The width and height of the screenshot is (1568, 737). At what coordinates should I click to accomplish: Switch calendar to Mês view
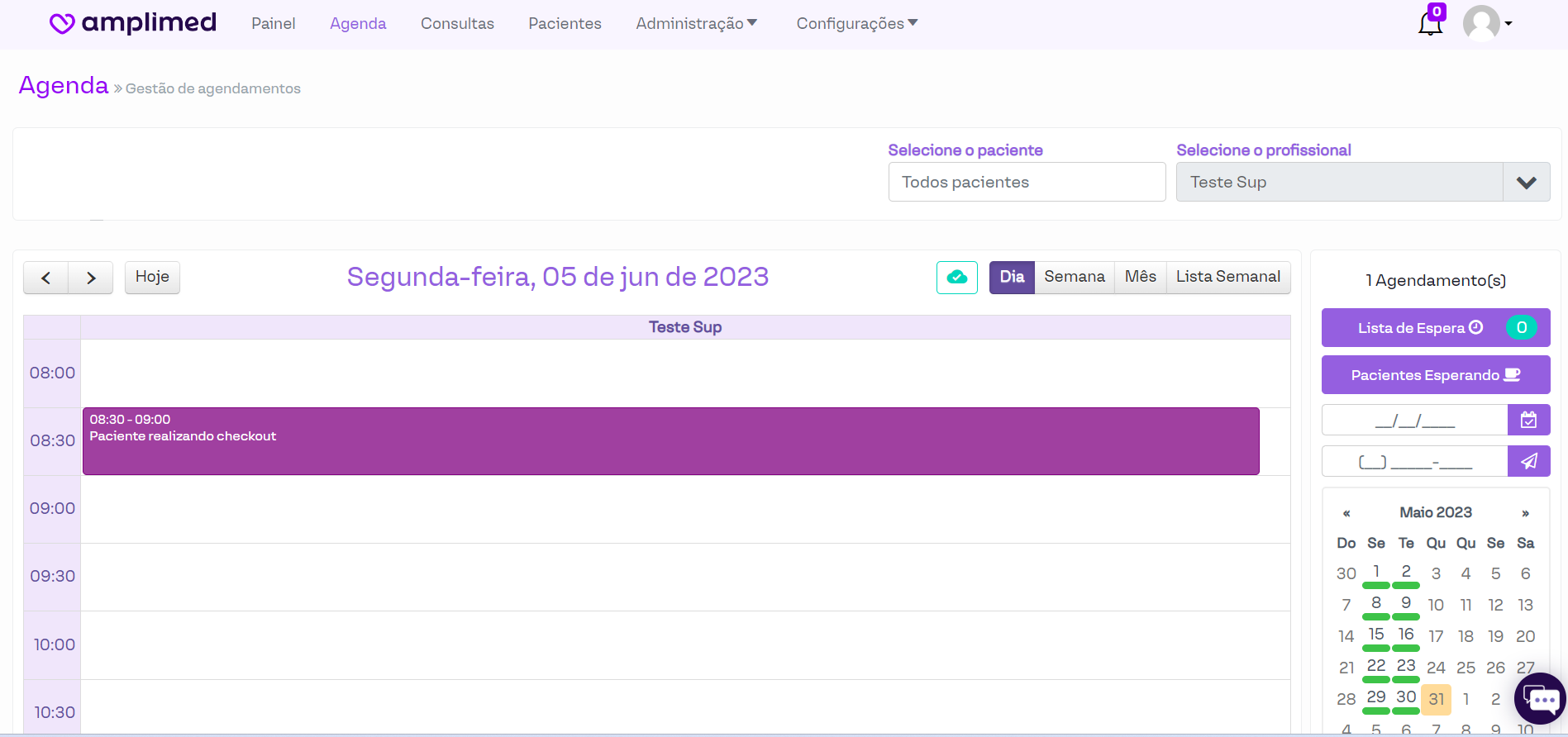tap(1140, 277)
